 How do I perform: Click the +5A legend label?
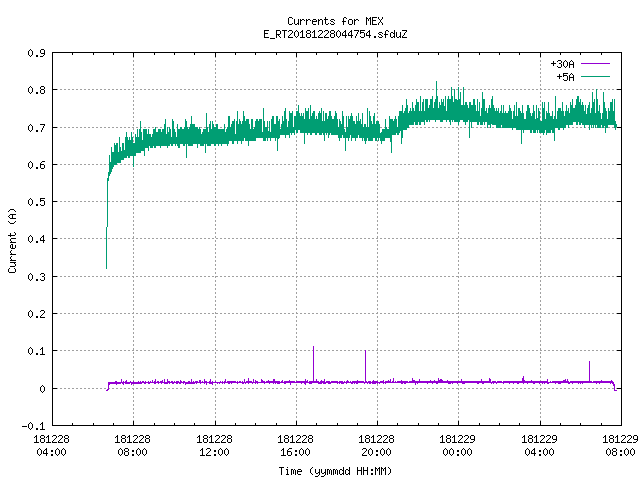pyautogui.click(x=565, y=77)
